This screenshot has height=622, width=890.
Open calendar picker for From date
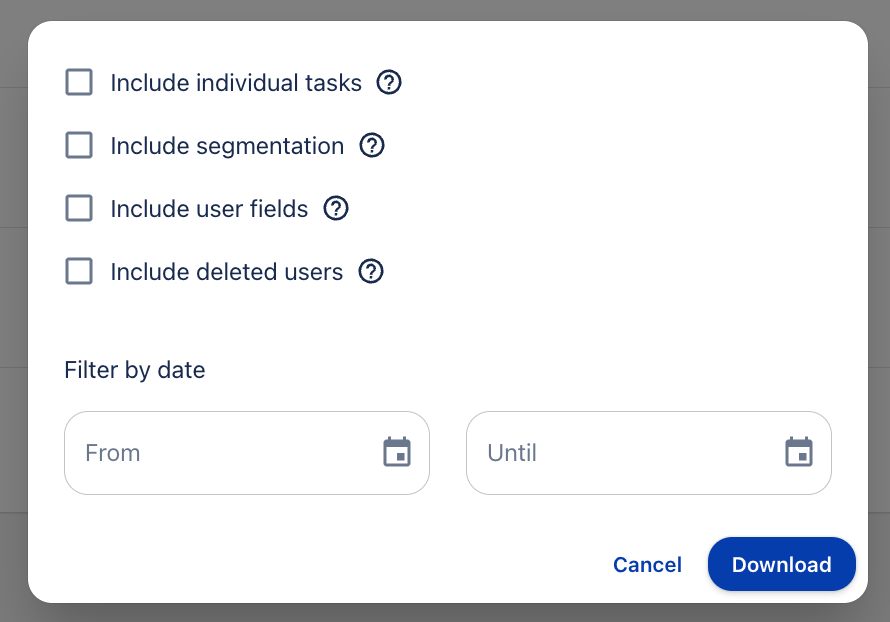tap(397, 453)
